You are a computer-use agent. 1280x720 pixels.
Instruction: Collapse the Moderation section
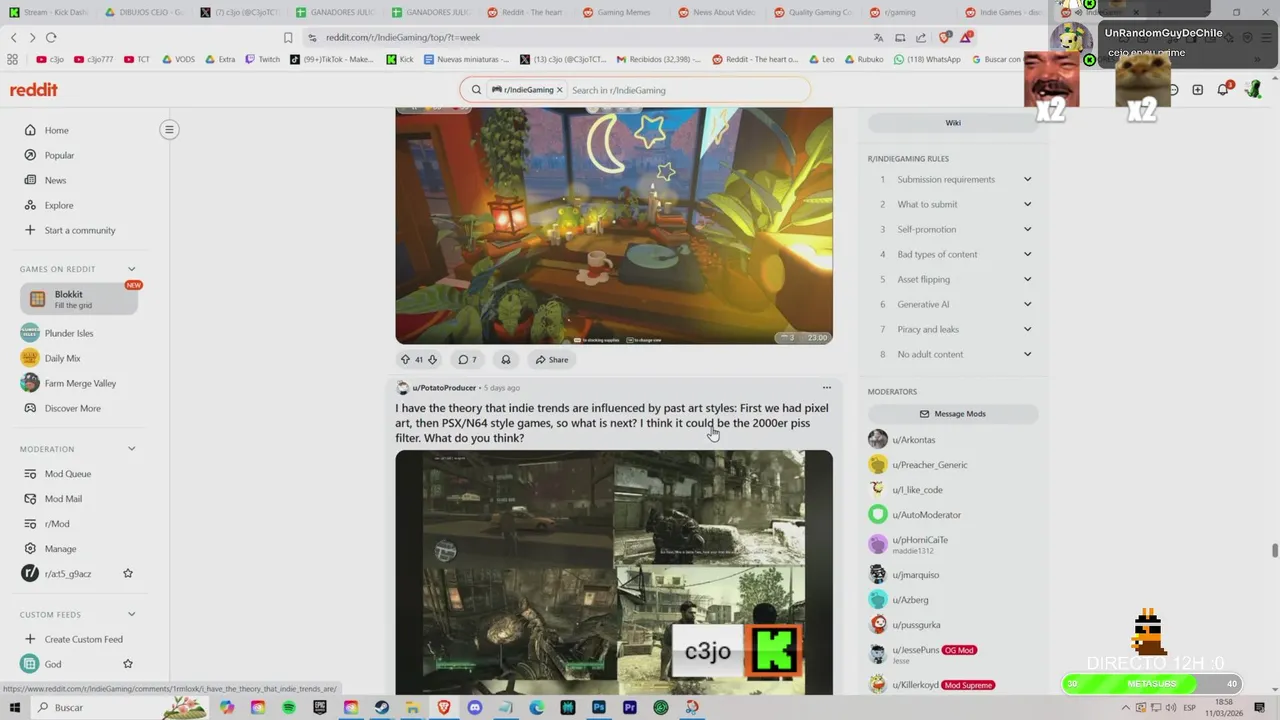point(131,449)
